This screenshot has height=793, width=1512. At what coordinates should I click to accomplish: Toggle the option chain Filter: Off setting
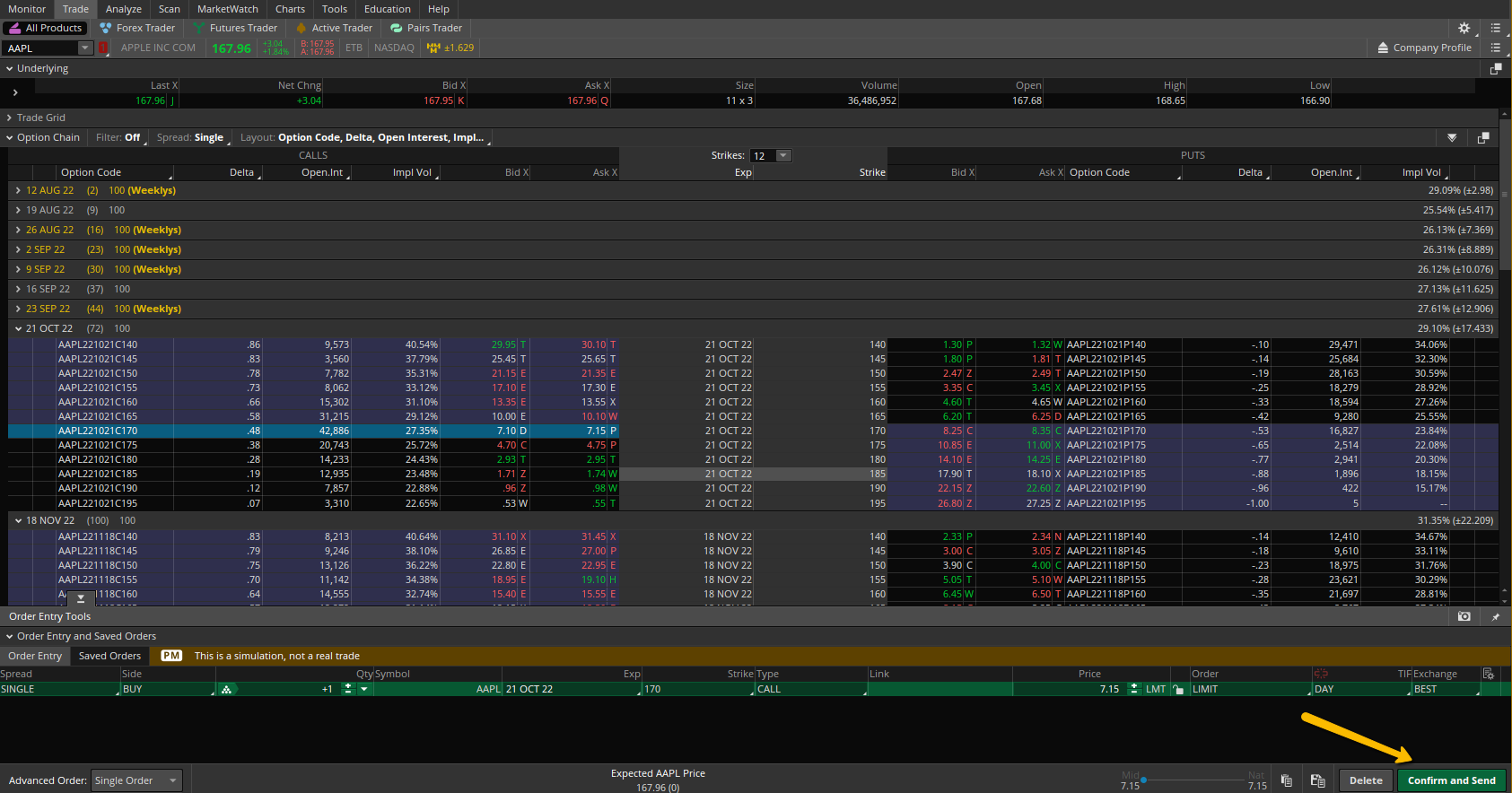coord(118,137)
